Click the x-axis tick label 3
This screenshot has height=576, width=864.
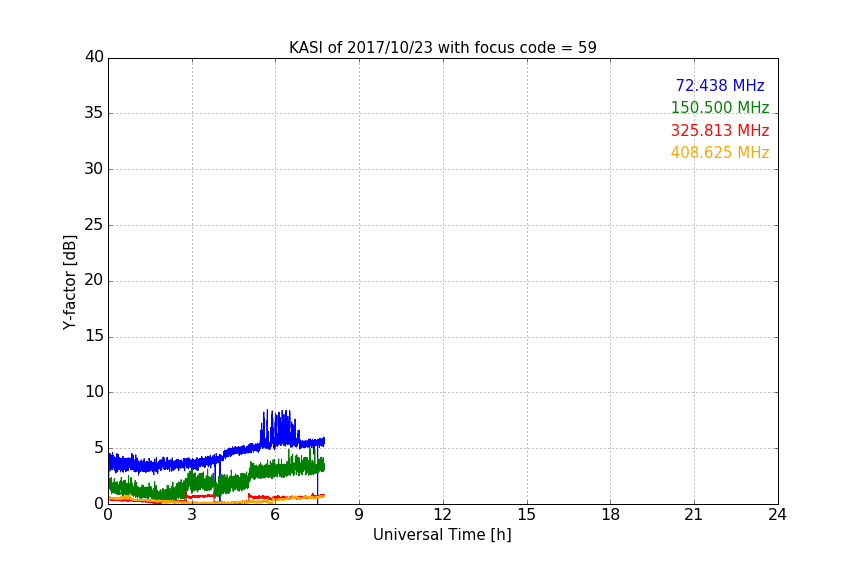click(x=192, y=515)
